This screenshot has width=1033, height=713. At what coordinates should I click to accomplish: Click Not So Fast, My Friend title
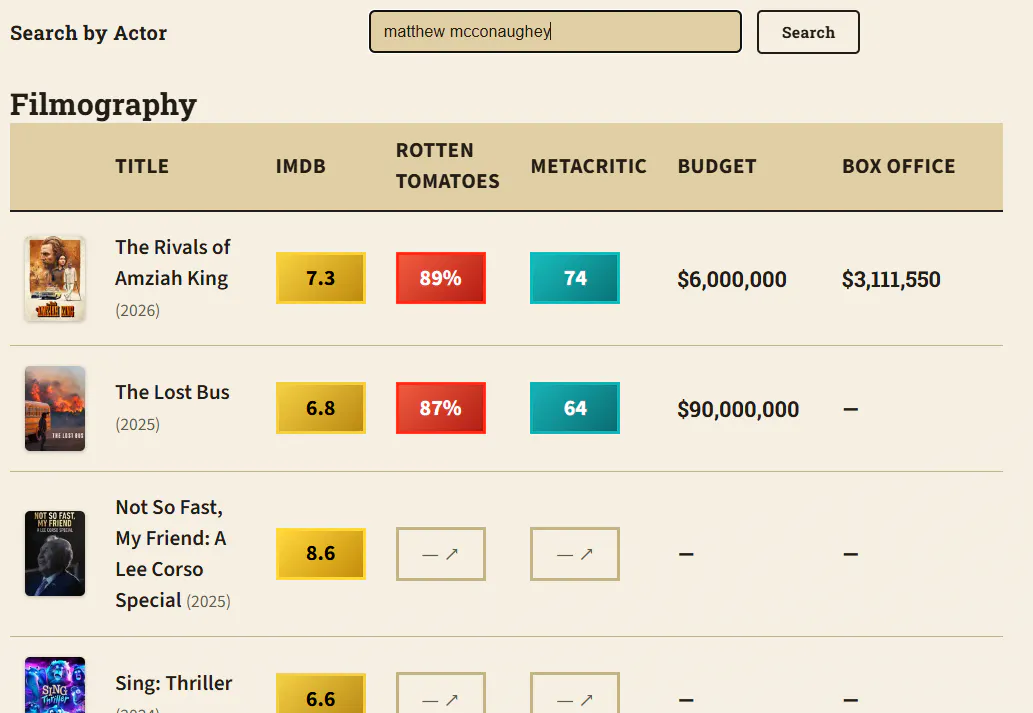click(x=171, y=554)
